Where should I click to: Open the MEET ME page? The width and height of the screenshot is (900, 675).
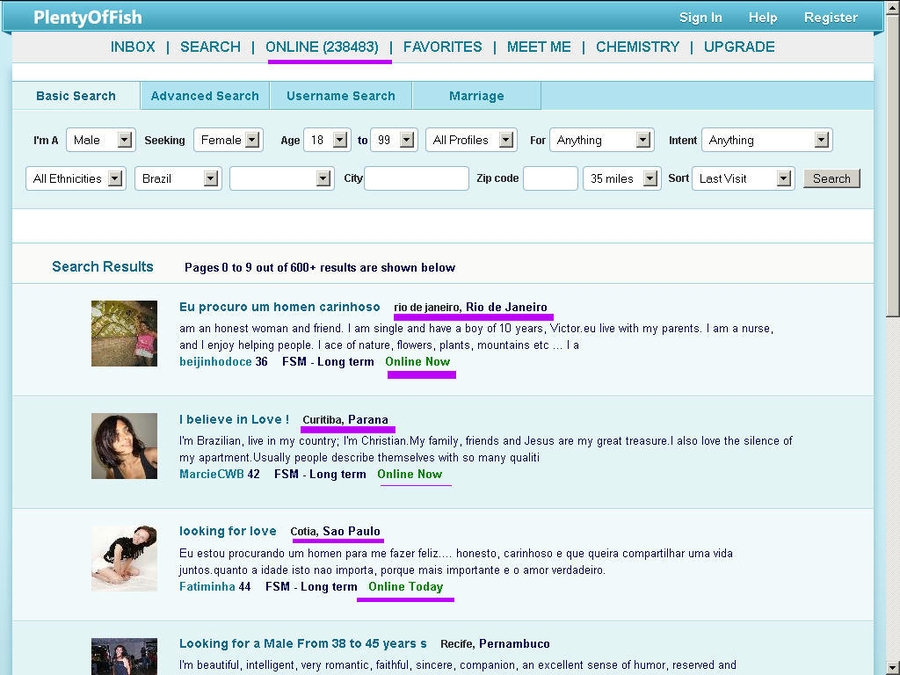539,47
